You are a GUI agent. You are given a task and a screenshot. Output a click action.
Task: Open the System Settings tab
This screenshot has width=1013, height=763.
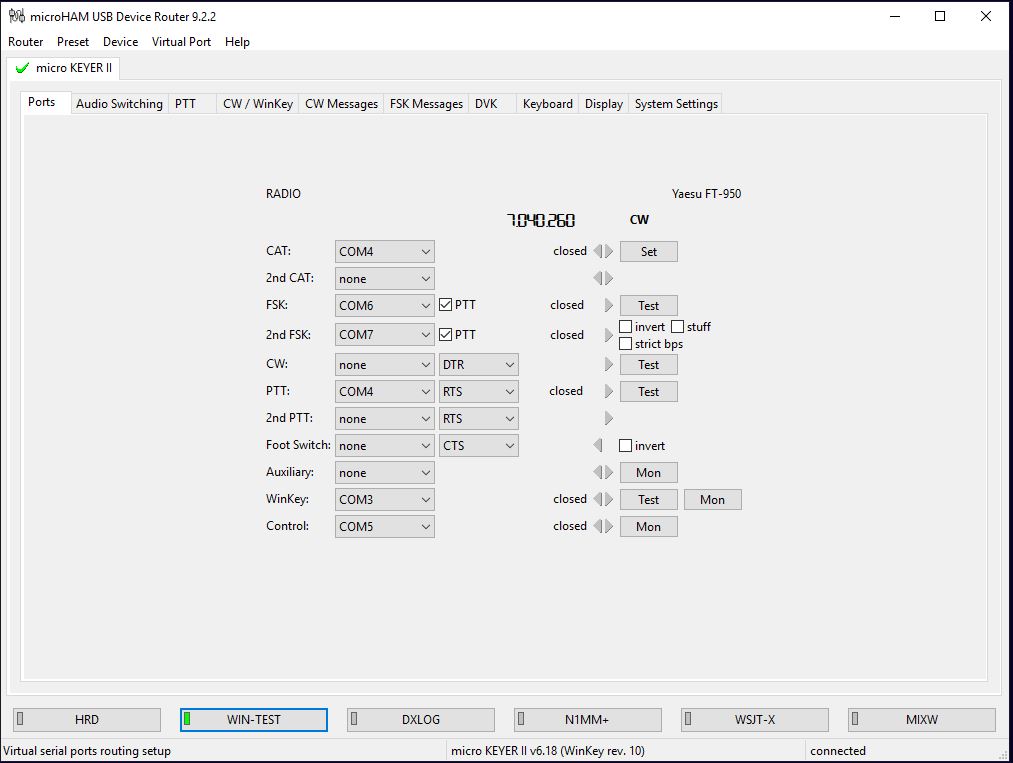(676, 104)
